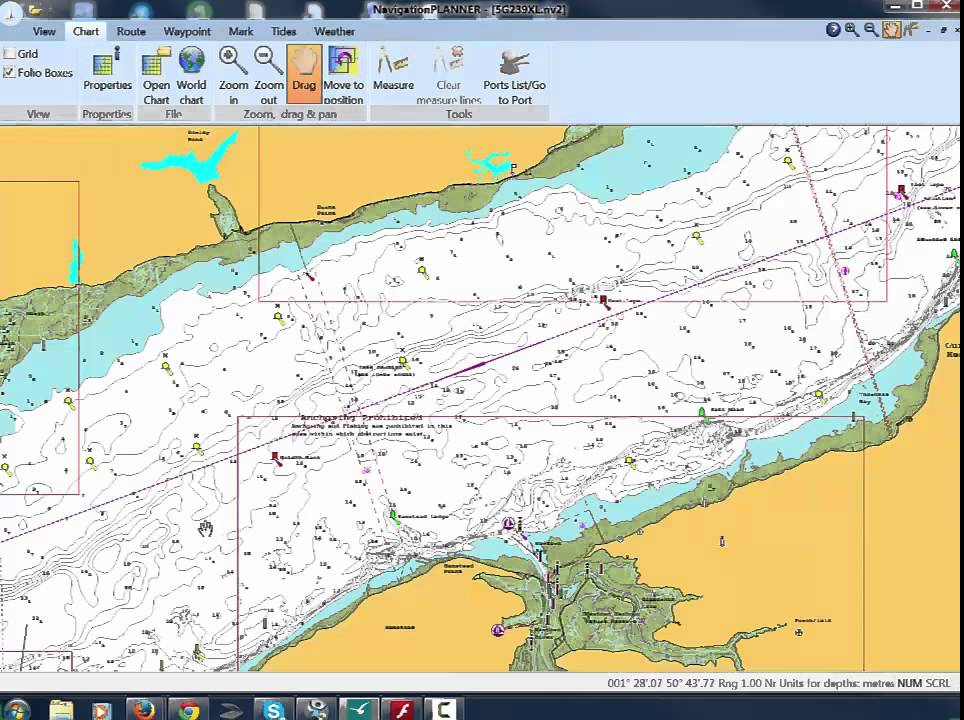Click the green buoy near the harbour approach
Screen dimensions: 964x720
click(x=393, y=516)
